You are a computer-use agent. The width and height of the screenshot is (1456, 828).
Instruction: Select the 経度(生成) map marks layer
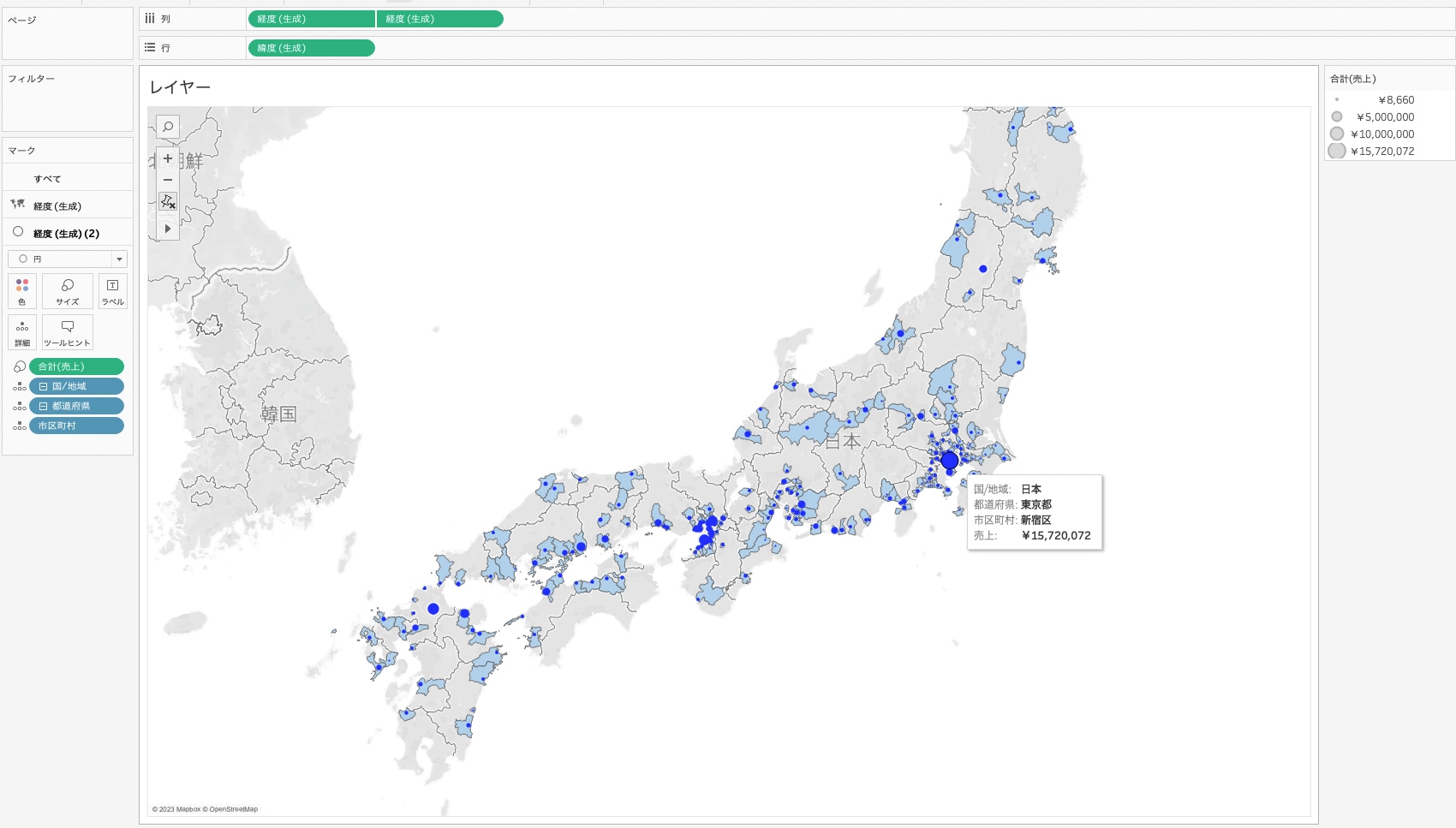(68, 206)
